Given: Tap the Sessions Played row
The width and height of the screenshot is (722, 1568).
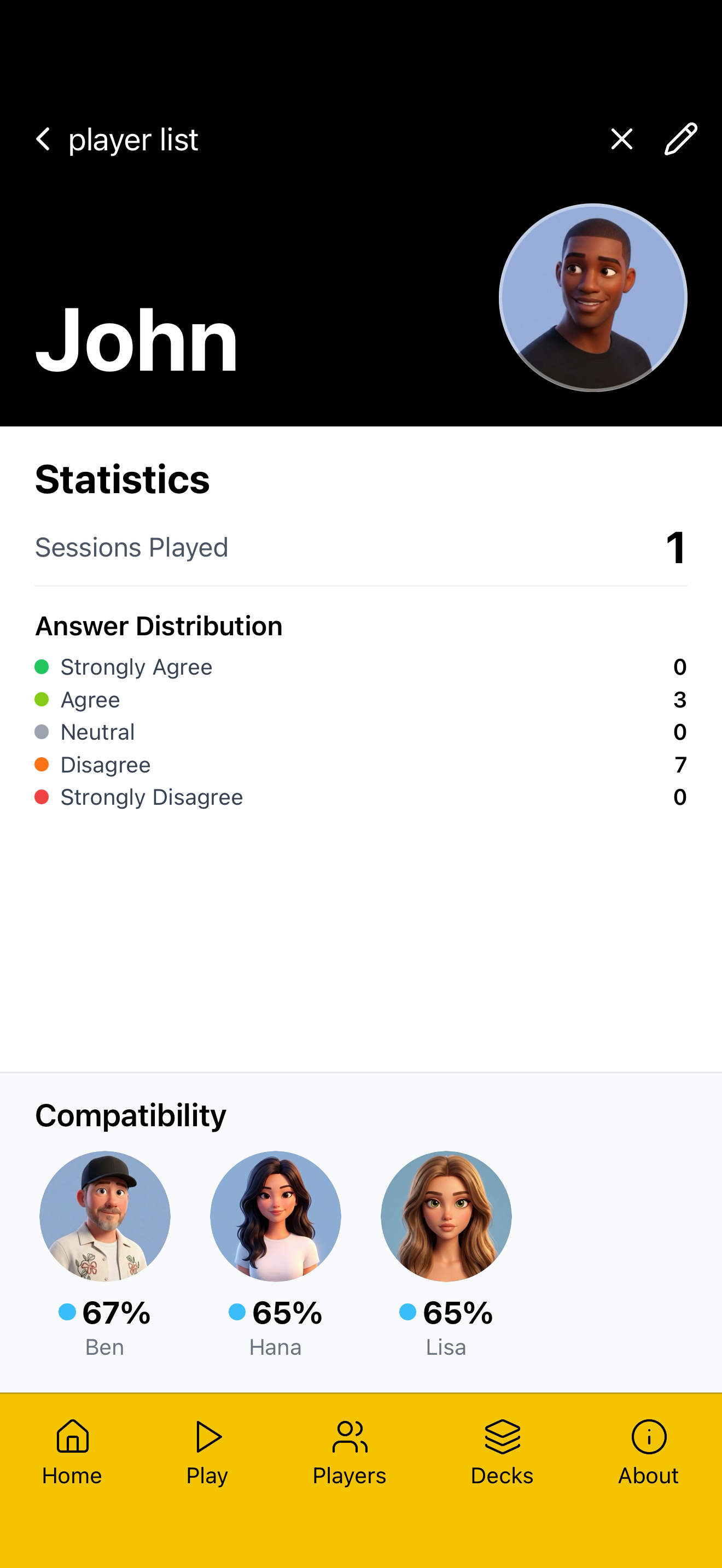Looking at the screenshot, I should (x=361, y=547).
